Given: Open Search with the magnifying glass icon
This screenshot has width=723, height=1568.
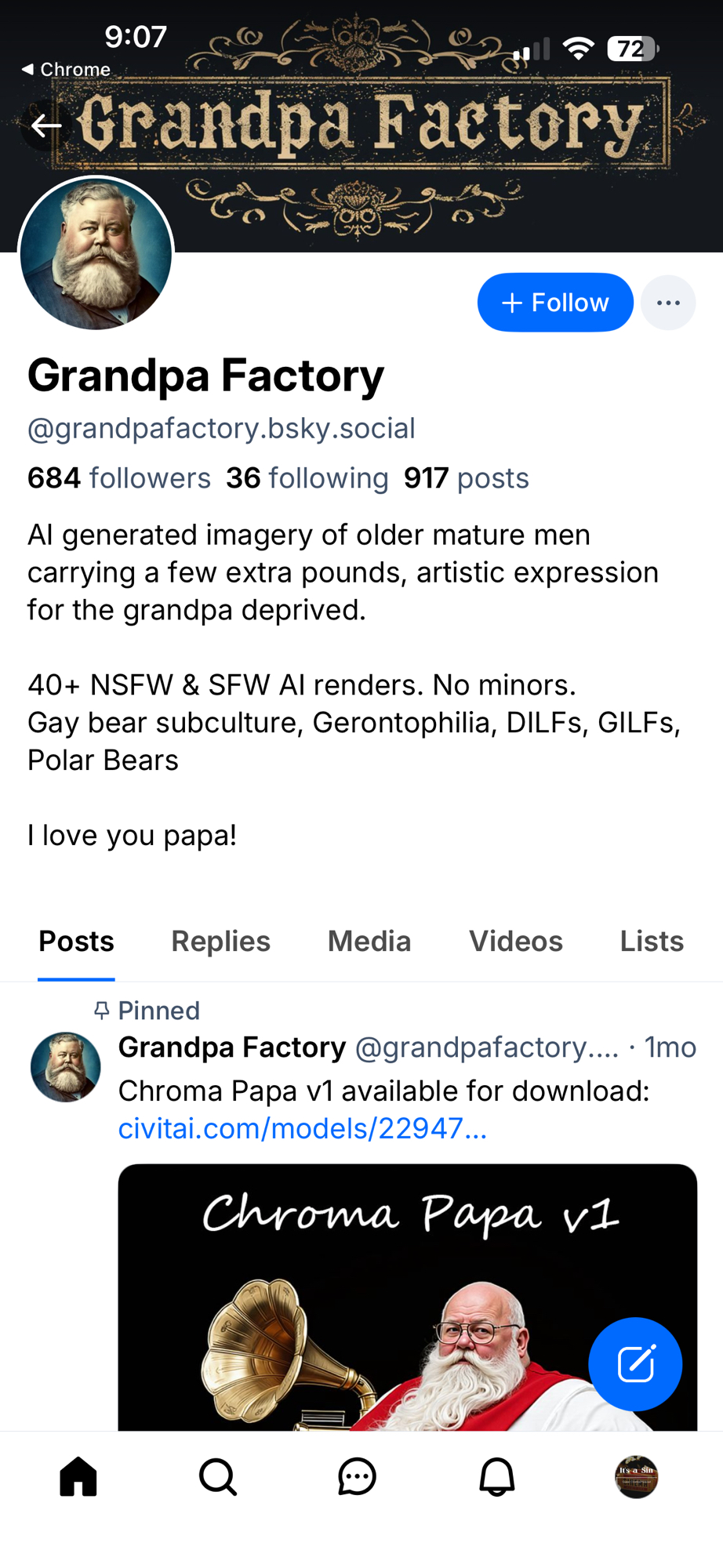Looking at the screenshot, I should pyautogui.click(x=218, y=1477).
